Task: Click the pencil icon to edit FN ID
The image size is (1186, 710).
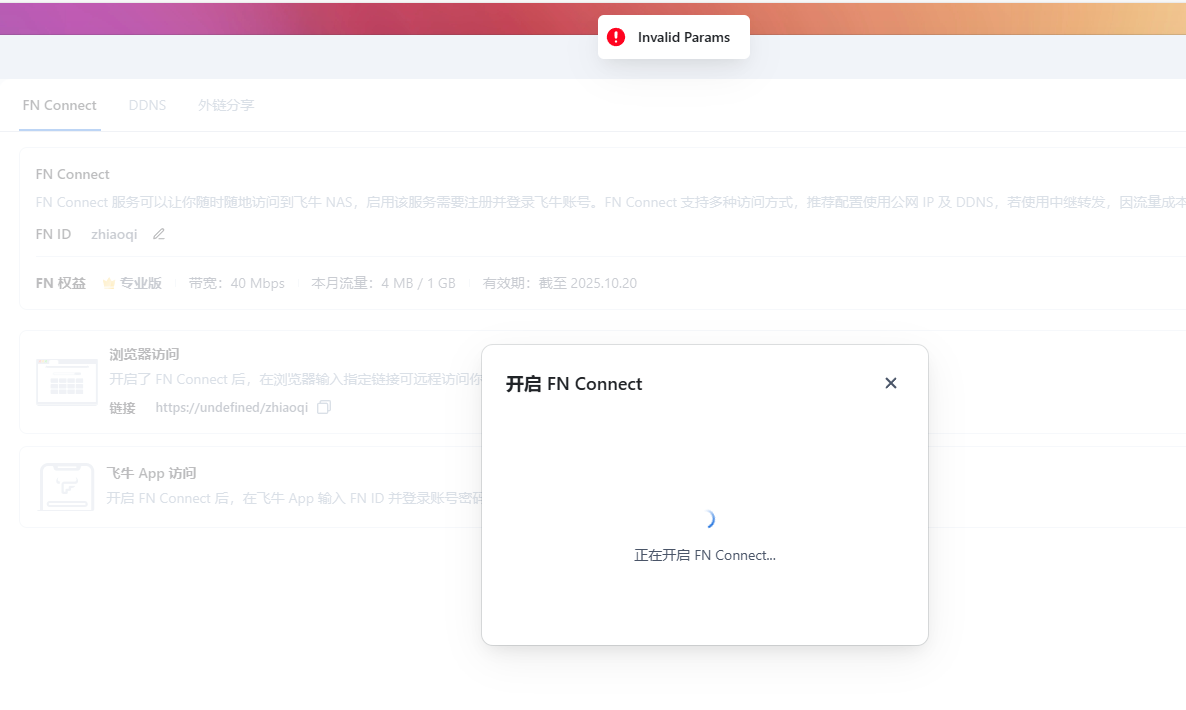Action: point(158,234)
